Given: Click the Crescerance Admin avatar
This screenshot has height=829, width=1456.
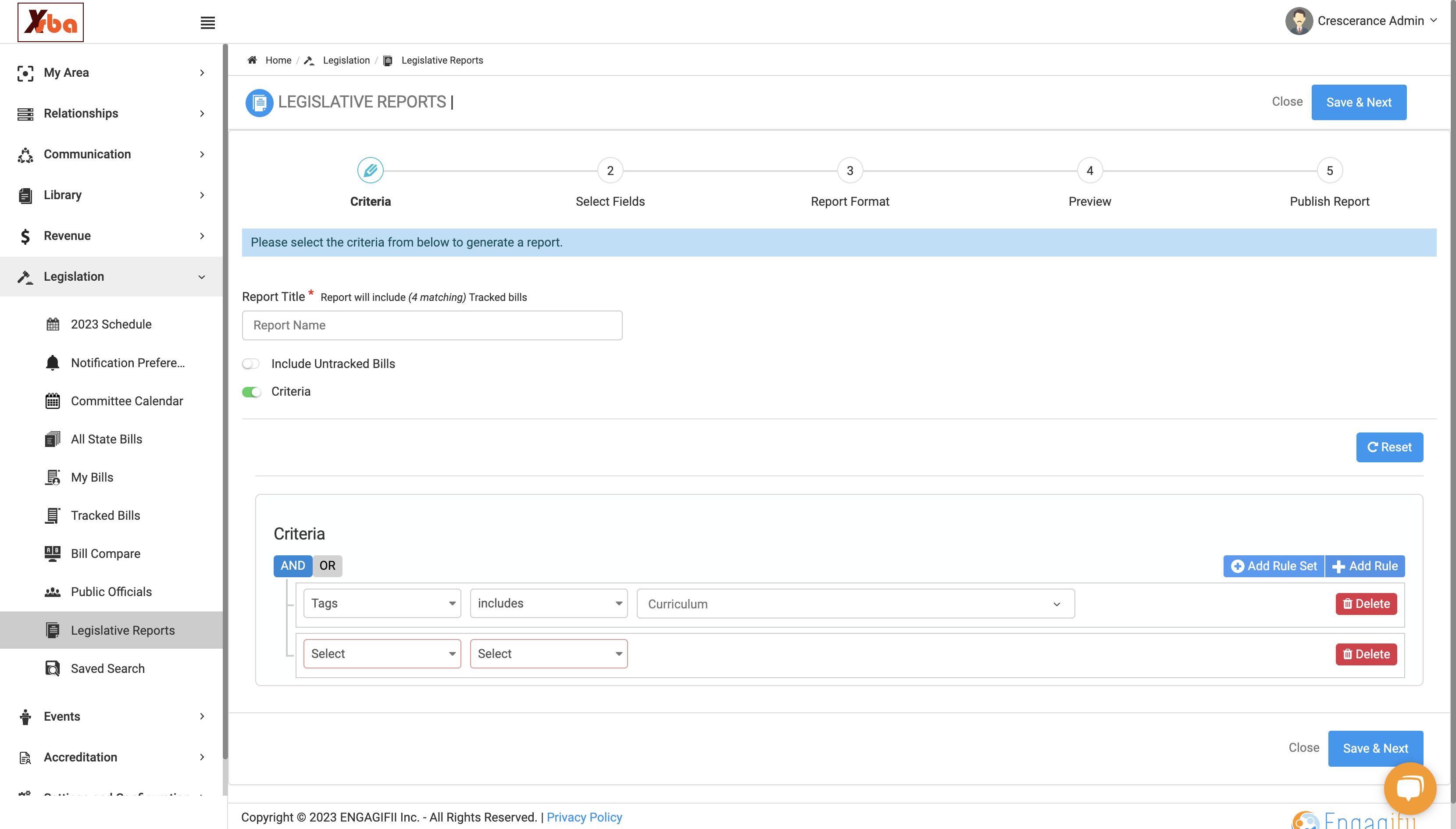Looking at the screenshot, I should (1298, 21).
